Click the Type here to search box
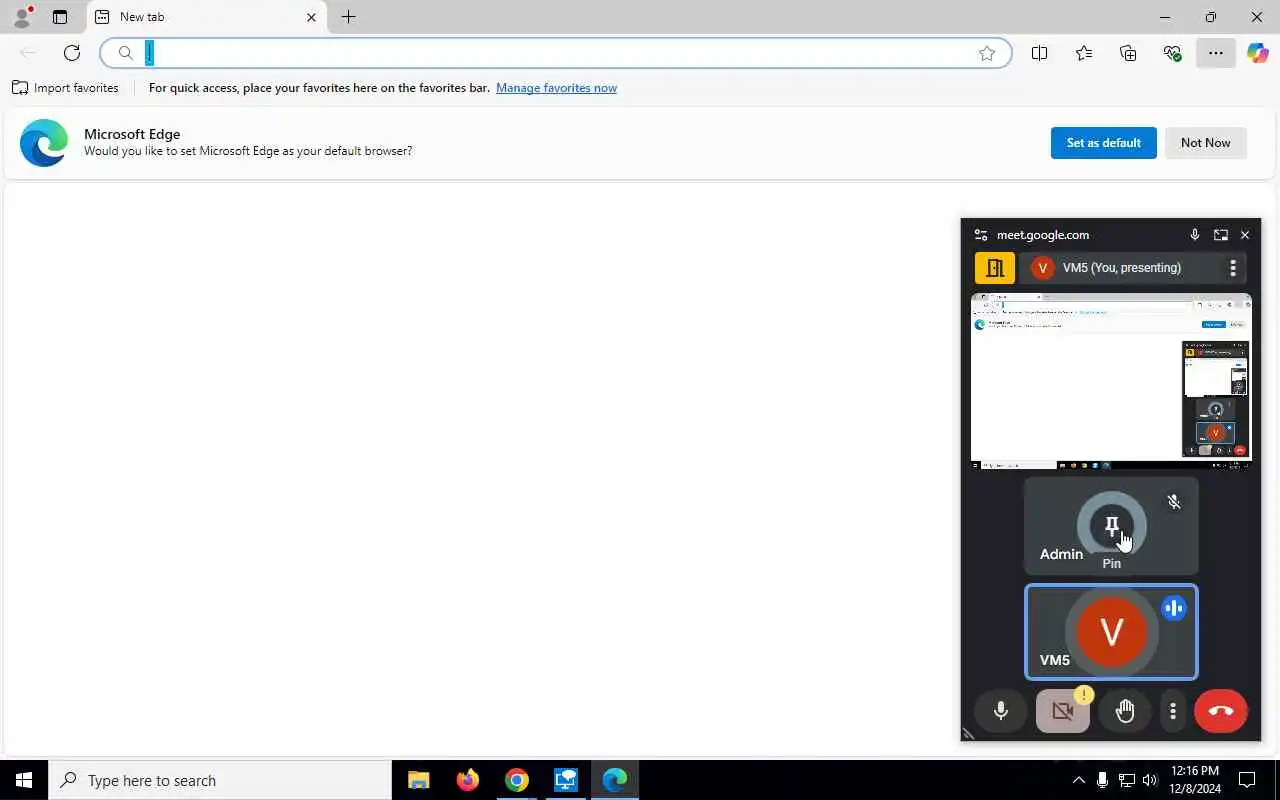This screenshot has height=800, width=1280. point(220,780)
